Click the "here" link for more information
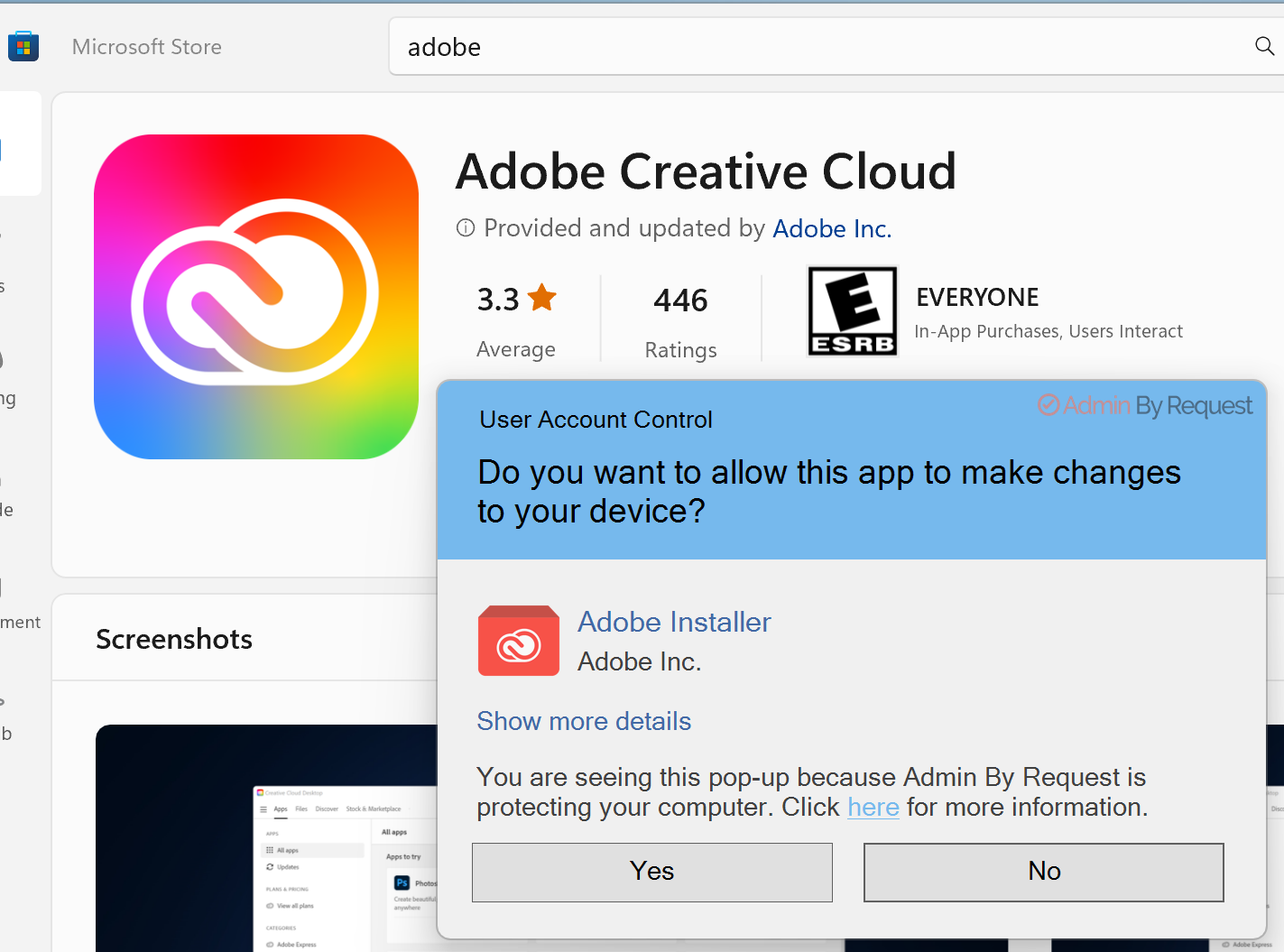Viewport: 1284px width, 952px height. pyautogui.click(x=873, y=807)
